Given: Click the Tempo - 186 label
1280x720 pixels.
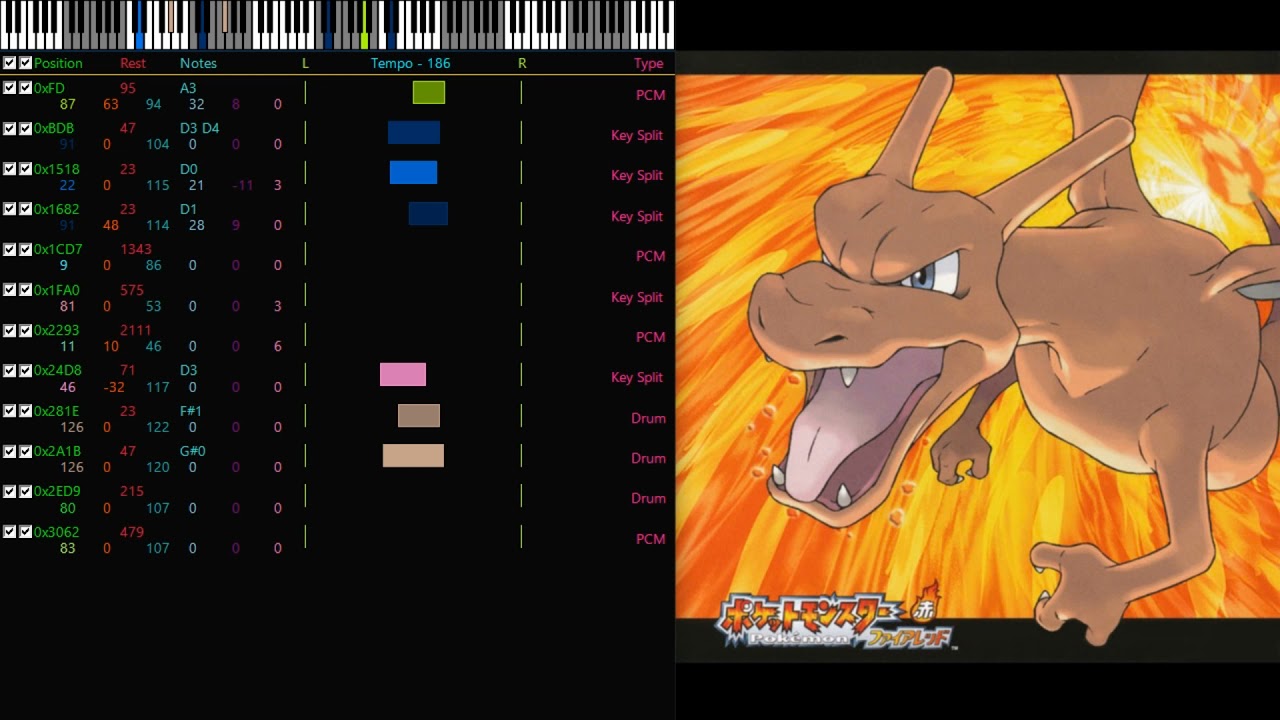Looking at the screenshot, I should coord(411,63).
